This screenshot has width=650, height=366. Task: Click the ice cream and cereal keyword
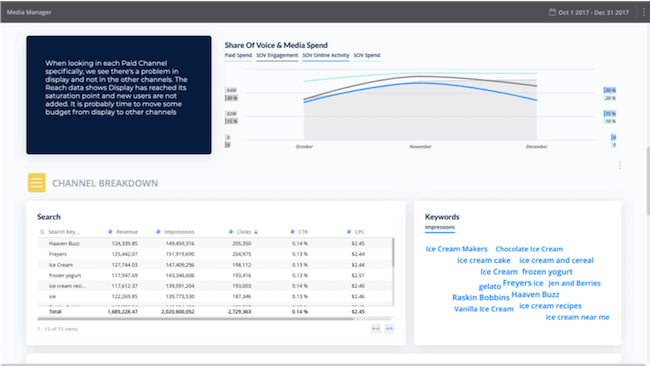coord(556,260)
